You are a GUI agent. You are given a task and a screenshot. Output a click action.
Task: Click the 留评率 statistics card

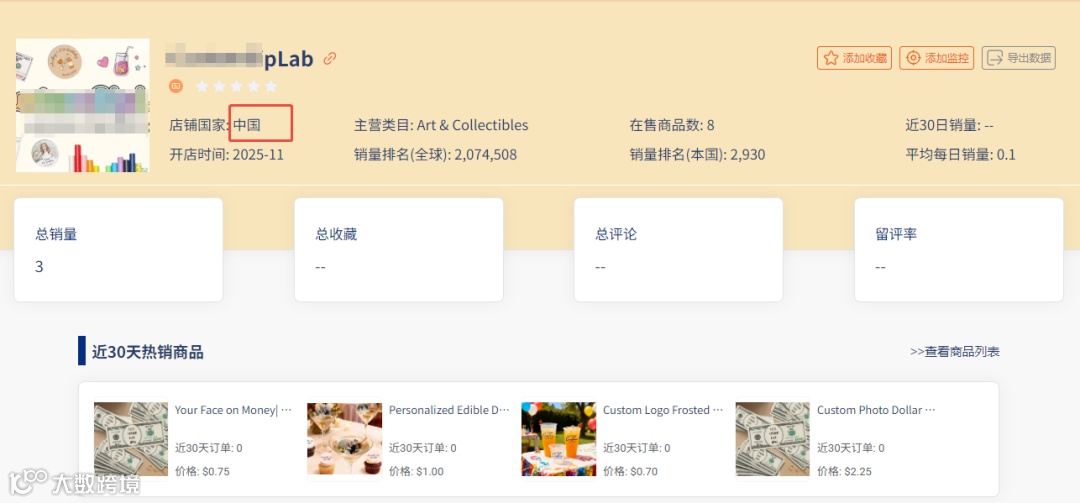(959, 250)
